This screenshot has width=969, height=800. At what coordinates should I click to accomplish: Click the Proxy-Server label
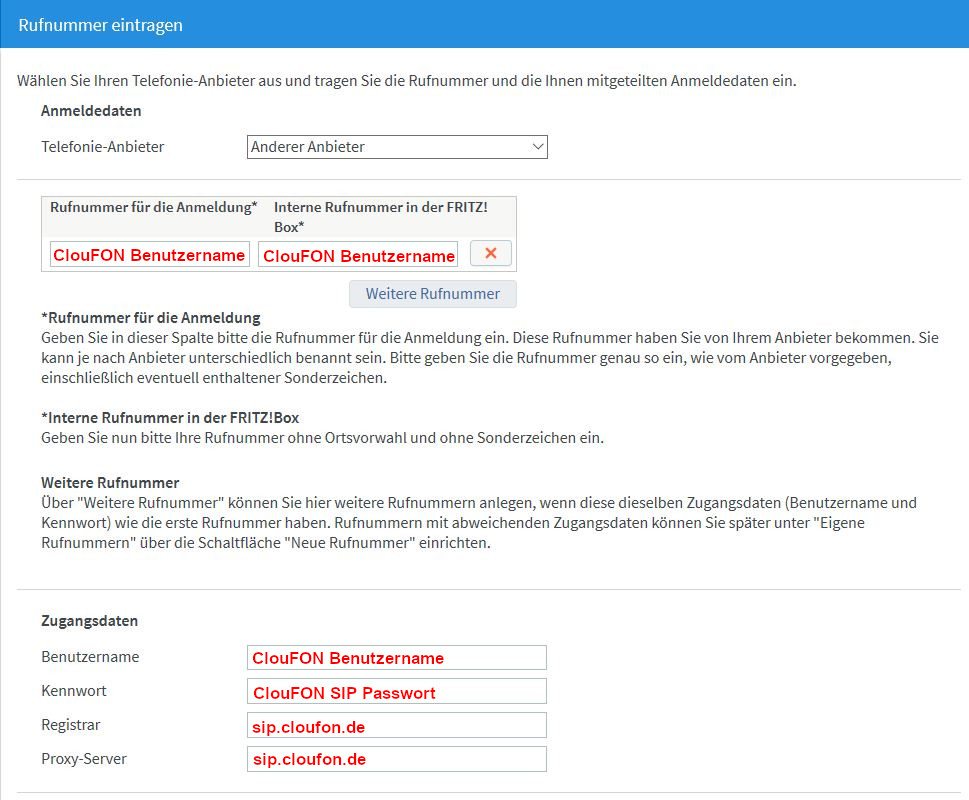pyautogui.click(x=84, y=759)
